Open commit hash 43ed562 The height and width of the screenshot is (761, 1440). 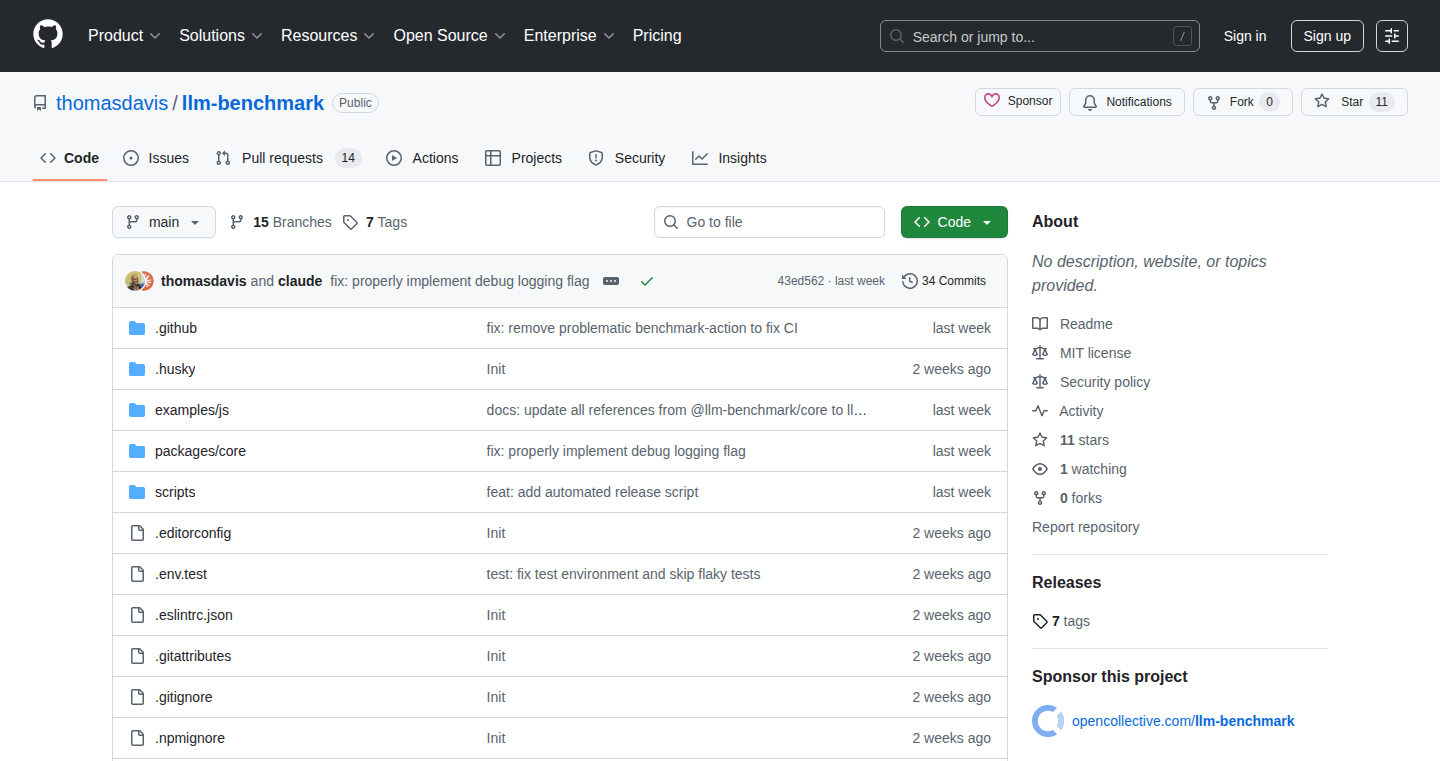pyautogui.click(x=800, y=281)
